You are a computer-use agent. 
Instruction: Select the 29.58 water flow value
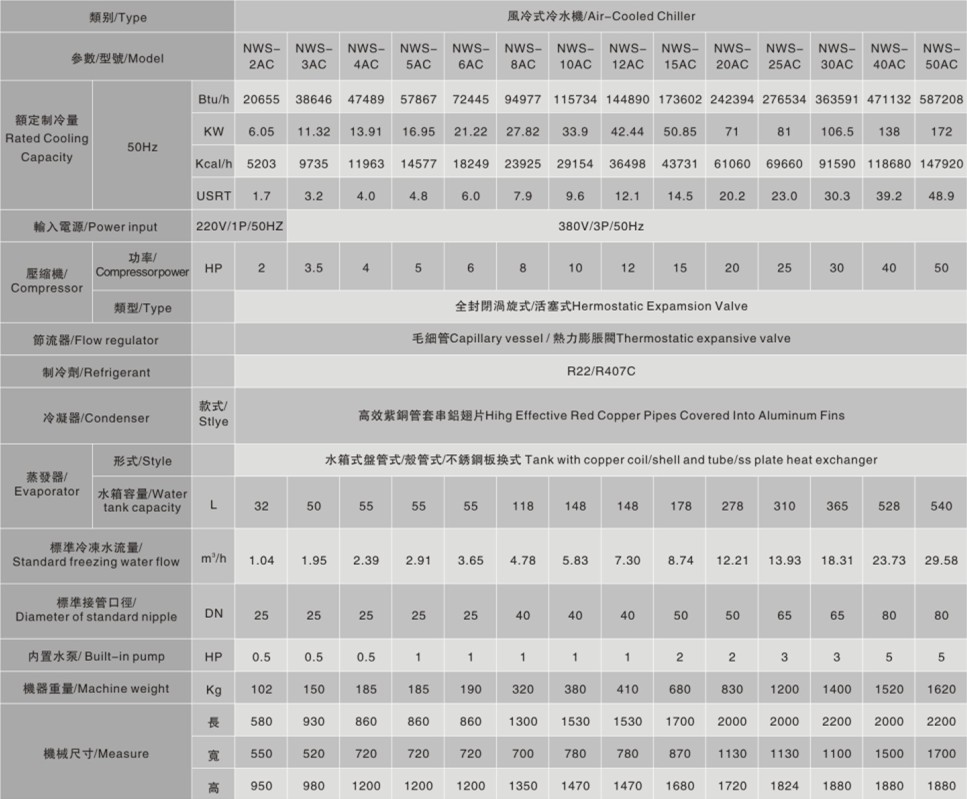pyautogui.click(x=940, y=560)
